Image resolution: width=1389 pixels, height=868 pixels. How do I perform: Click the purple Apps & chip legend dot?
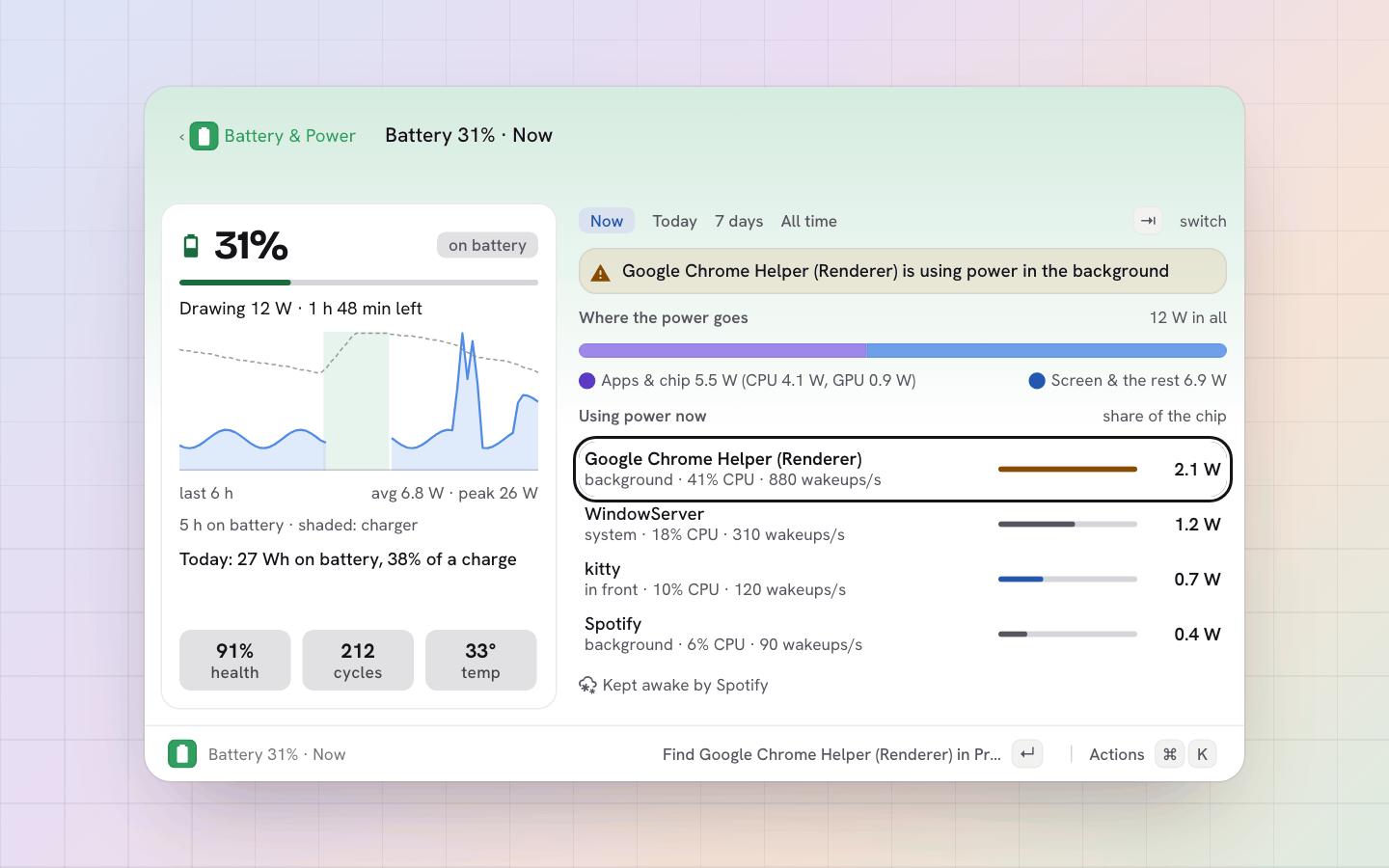[x=586, y=381]
